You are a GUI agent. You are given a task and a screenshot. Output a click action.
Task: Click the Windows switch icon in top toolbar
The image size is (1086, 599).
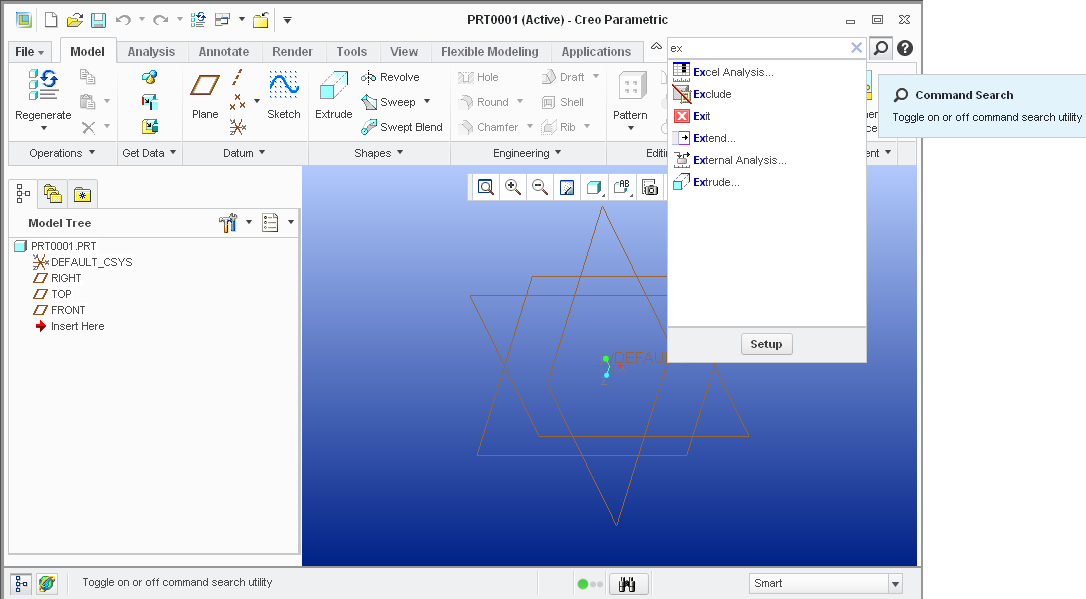222,20
